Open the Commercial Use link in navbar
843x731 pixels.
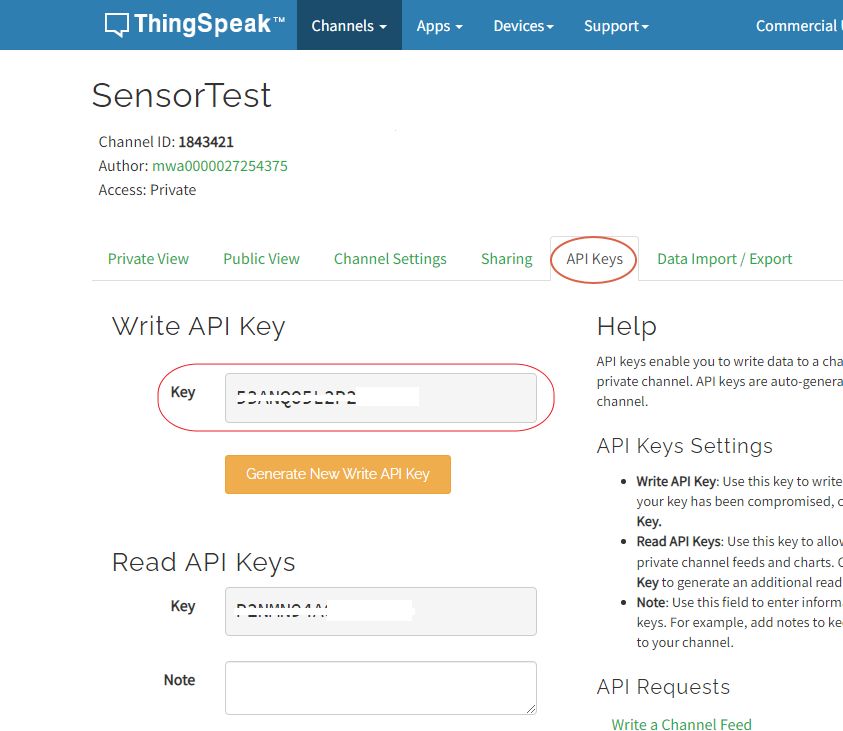799,25
